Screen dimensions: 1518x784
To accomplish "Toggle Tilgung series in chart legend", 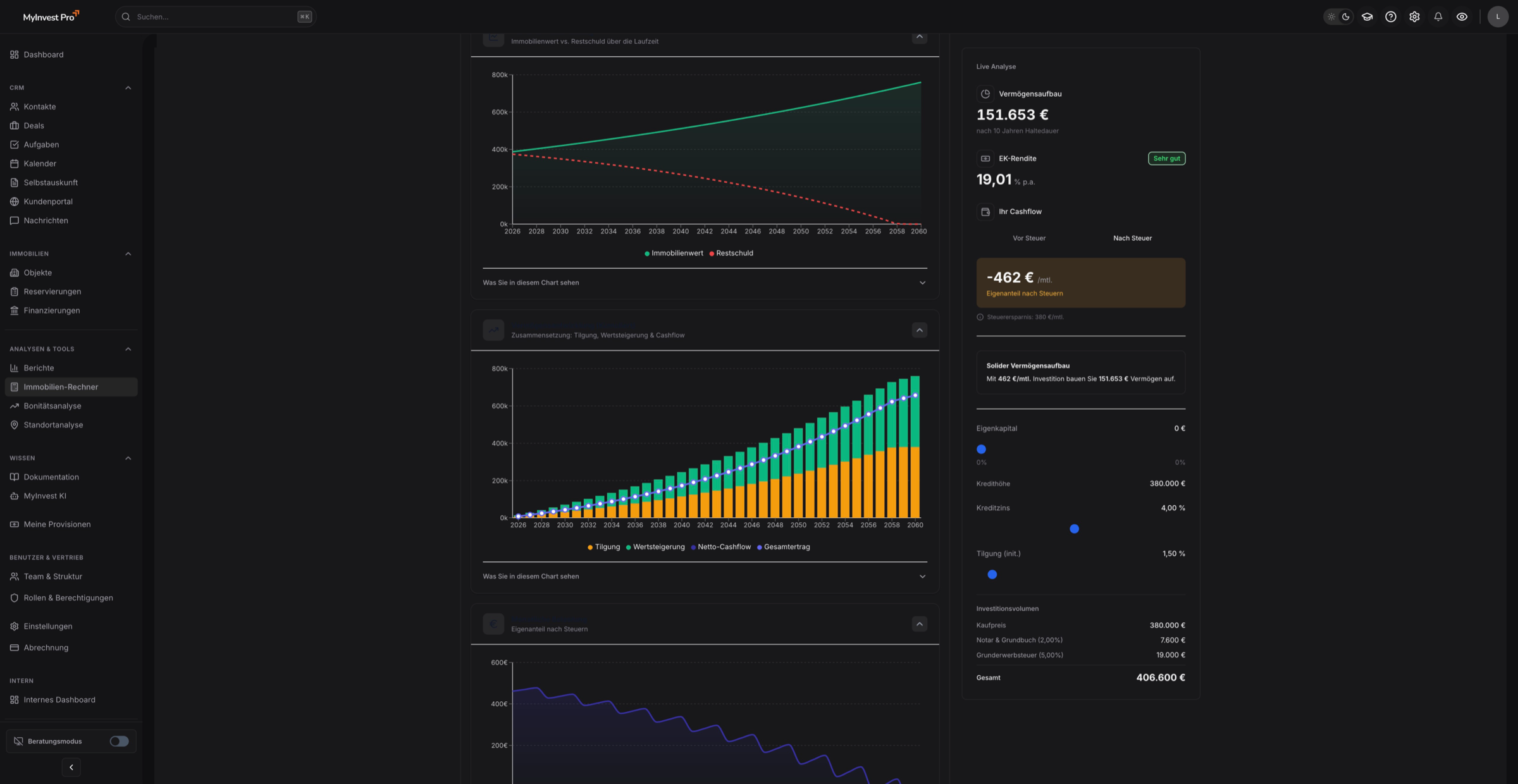I will pos(603,547).
